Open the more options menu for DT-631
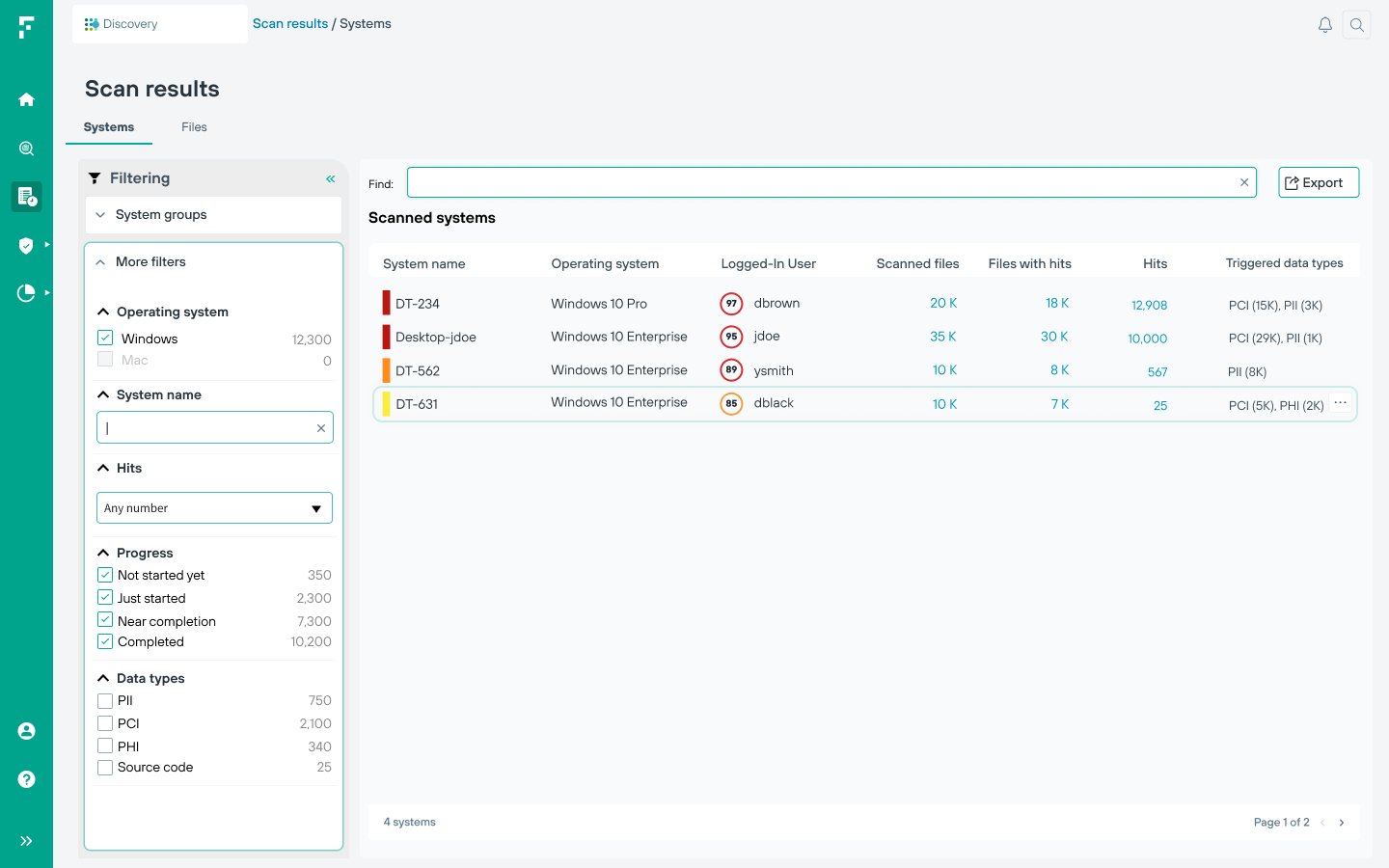Image resolution: width=1389 pixels, height=868 pixels. (x=1341, y=403)
